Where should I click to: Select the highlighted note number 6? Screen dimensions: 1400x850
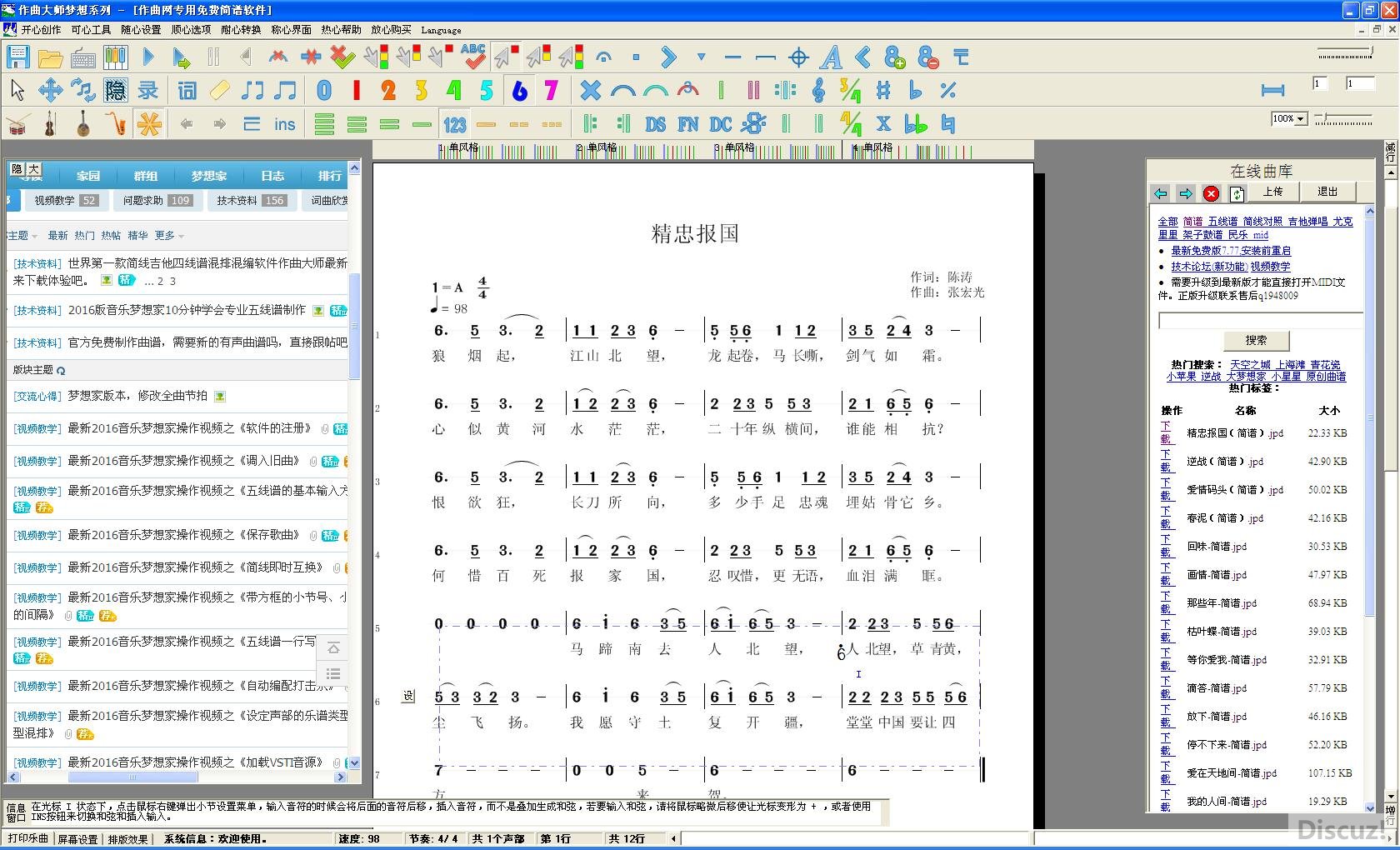(519, 90)
